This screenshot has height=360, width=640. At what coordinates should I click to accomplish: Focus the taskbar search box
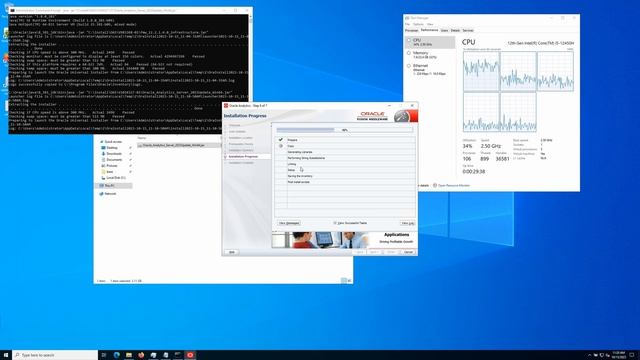click(55, 355)
